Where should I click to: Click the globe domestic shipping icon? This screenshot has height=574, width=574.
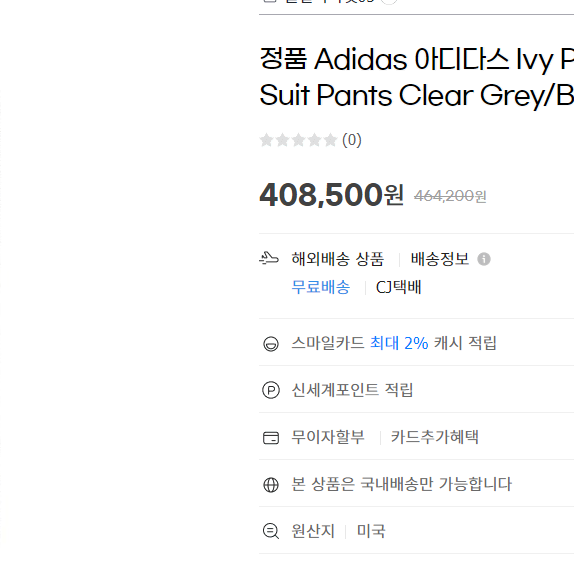[x=271, y=485]
